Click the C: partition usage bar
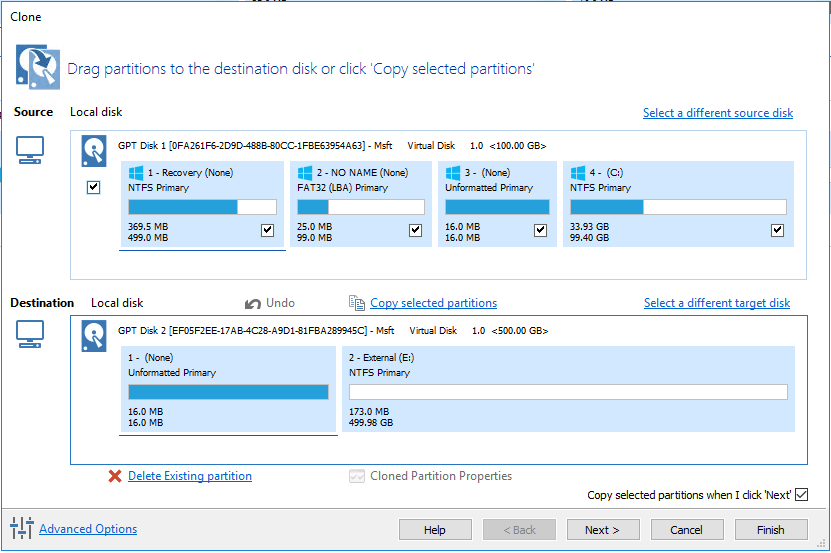 (x=677, y=207)
